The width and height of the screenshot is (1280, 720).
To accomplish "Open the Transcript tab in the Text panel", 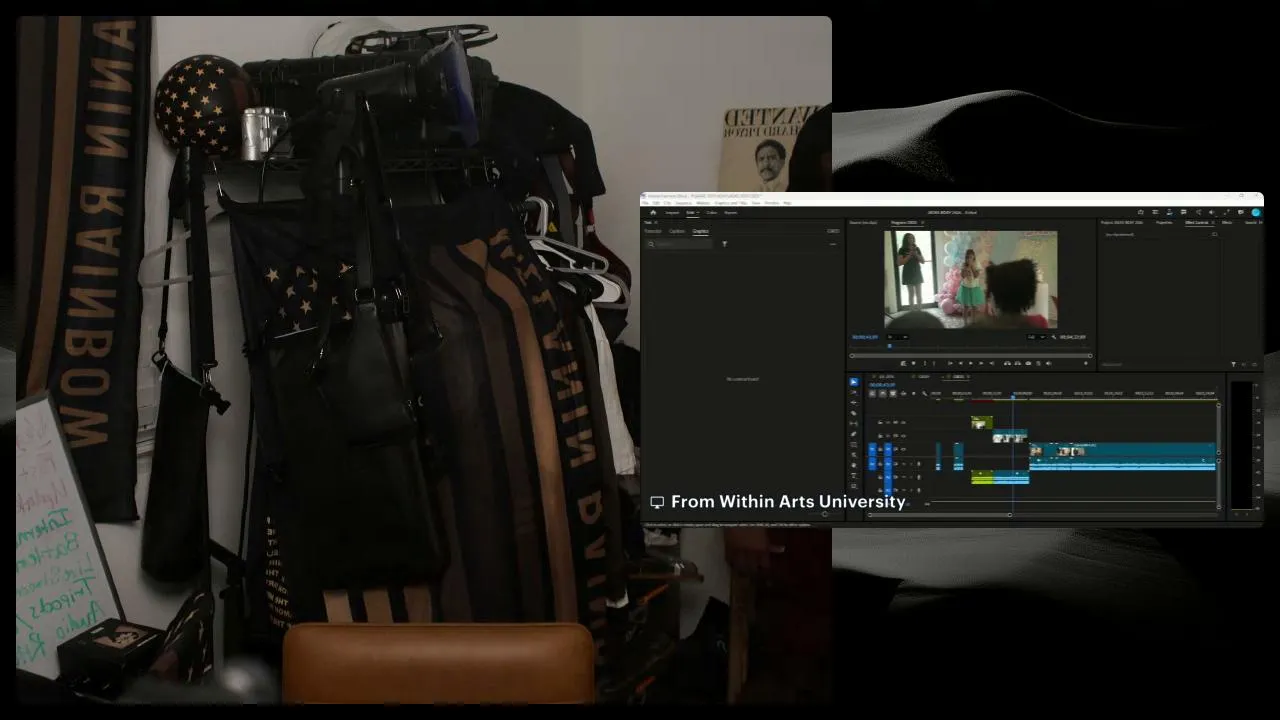I will pyautogui.click(x=652, y=231).
